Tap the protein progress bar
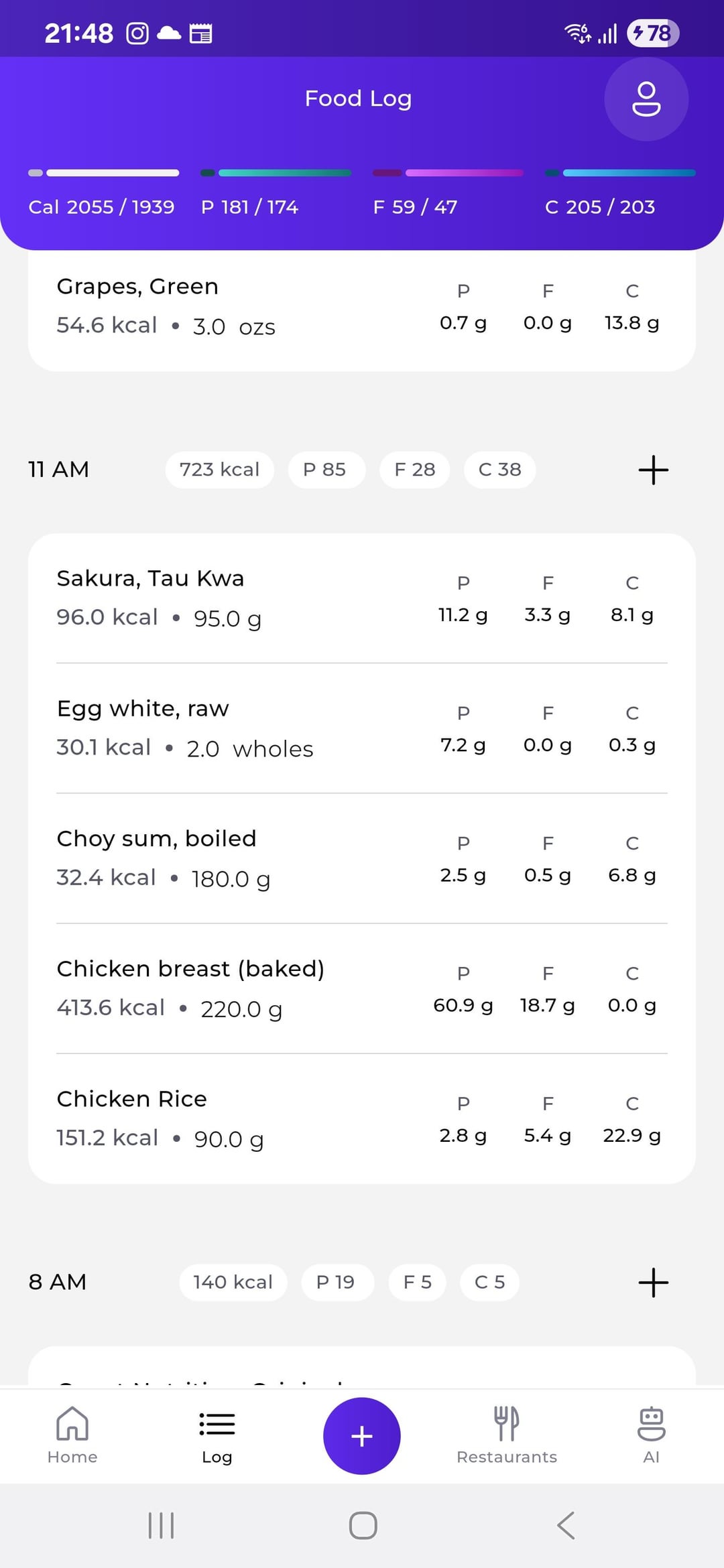Image resolution: width=724 pixels, height=1568 pixels. click(x=276, y=173)
